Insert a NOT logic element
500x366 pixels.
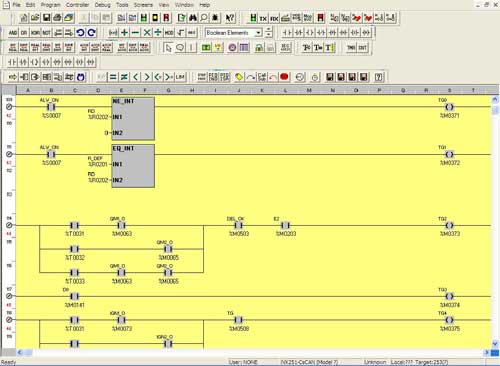point(46,33)
